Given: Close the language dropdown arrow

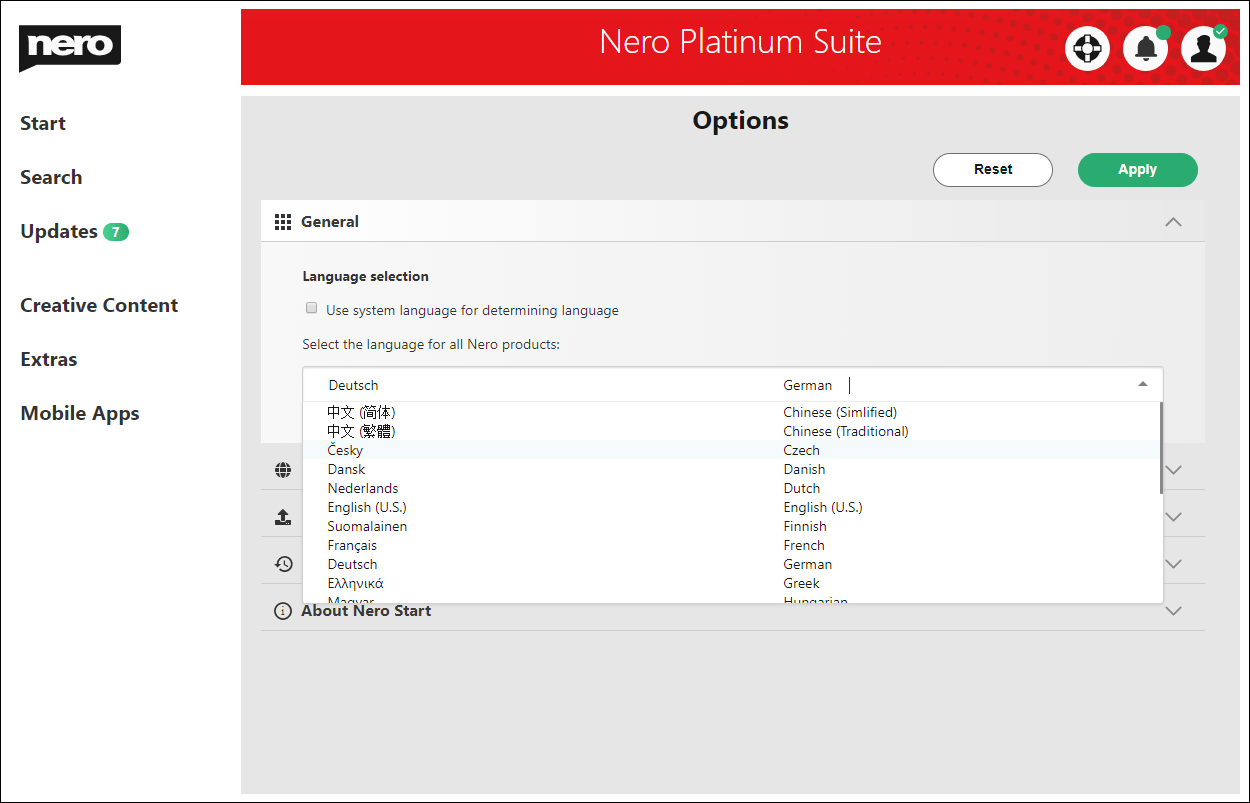Looking at the screenshot, I should [x=1142, y=384].
